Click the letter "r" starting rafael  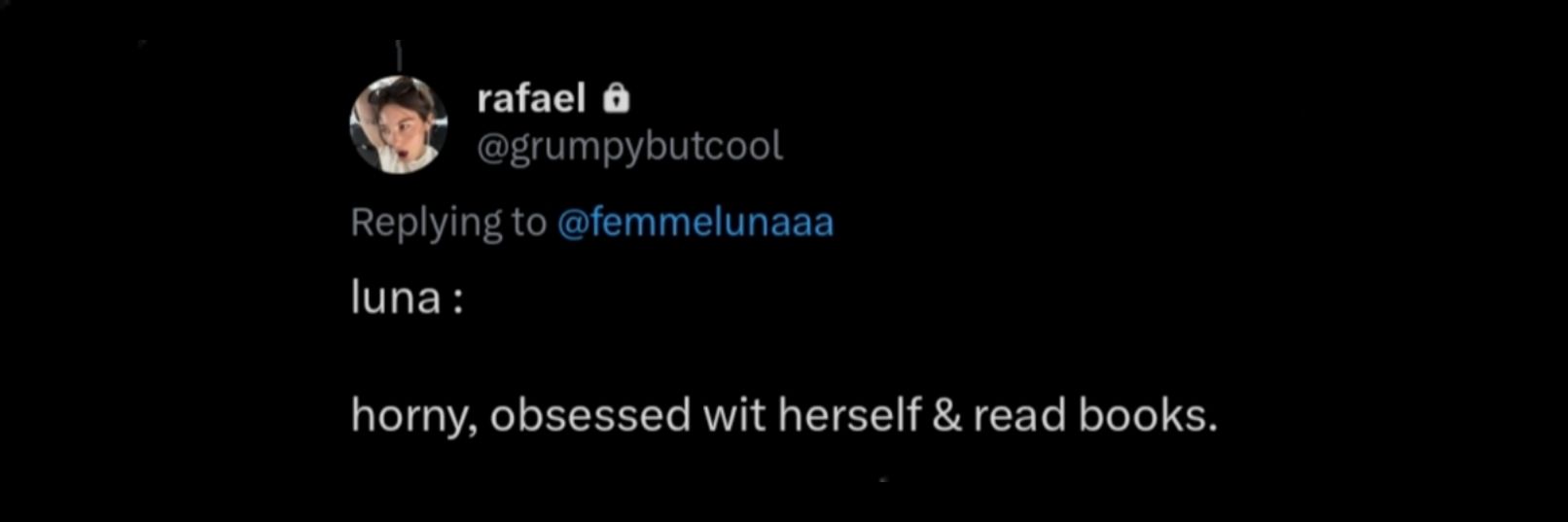(483, 102)
